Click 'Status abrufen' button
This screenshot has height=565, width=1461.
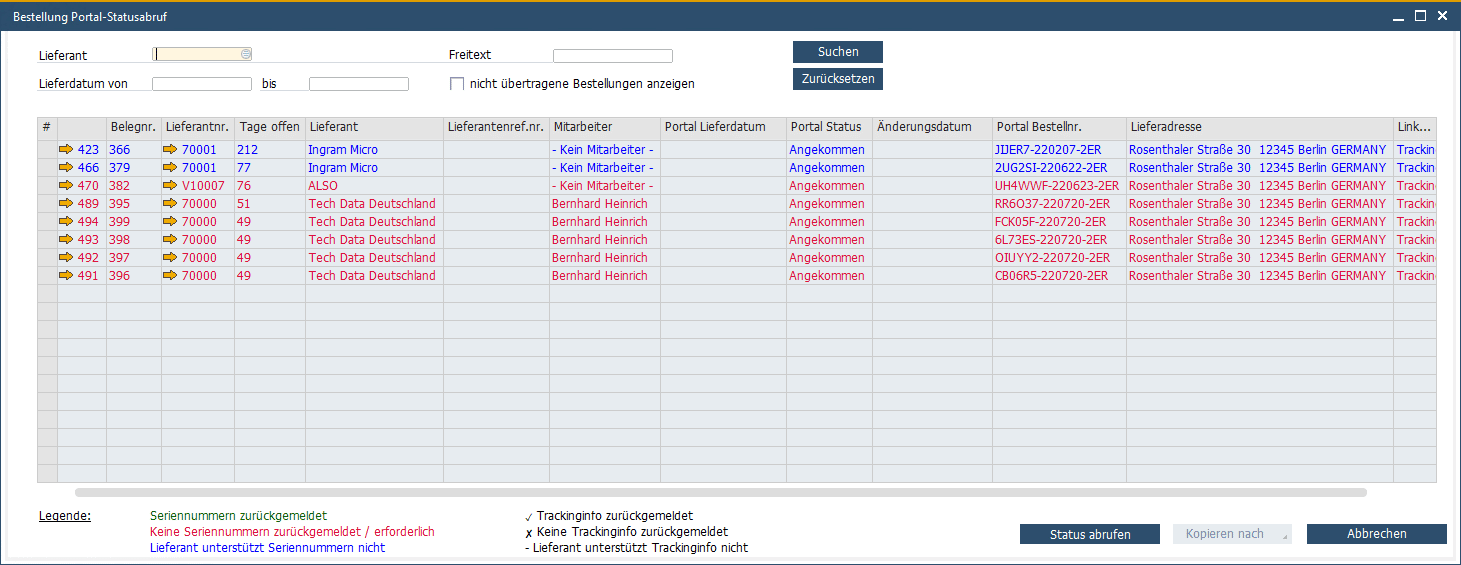coord(1089,534)
